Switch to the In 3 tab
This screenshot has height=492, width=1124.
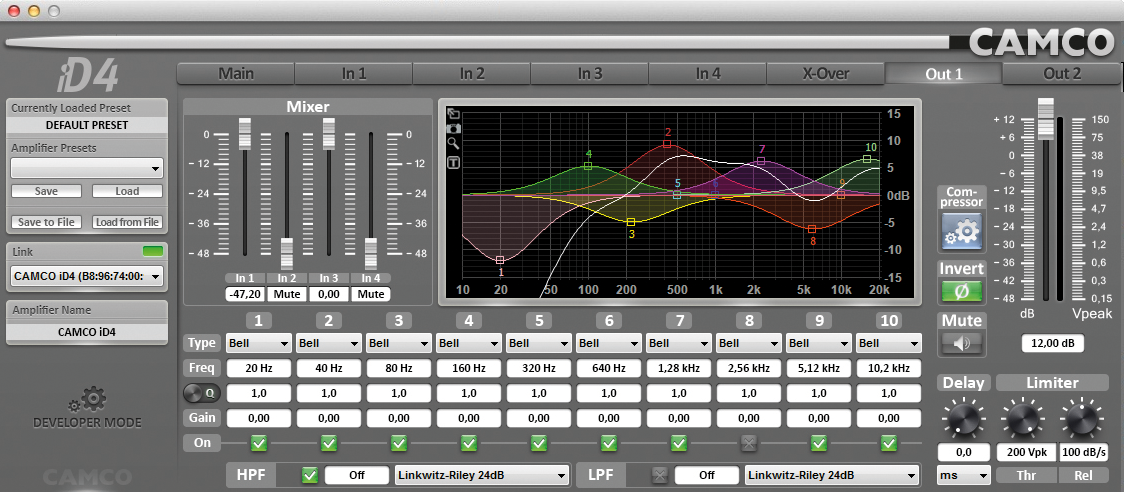[589, 73]
